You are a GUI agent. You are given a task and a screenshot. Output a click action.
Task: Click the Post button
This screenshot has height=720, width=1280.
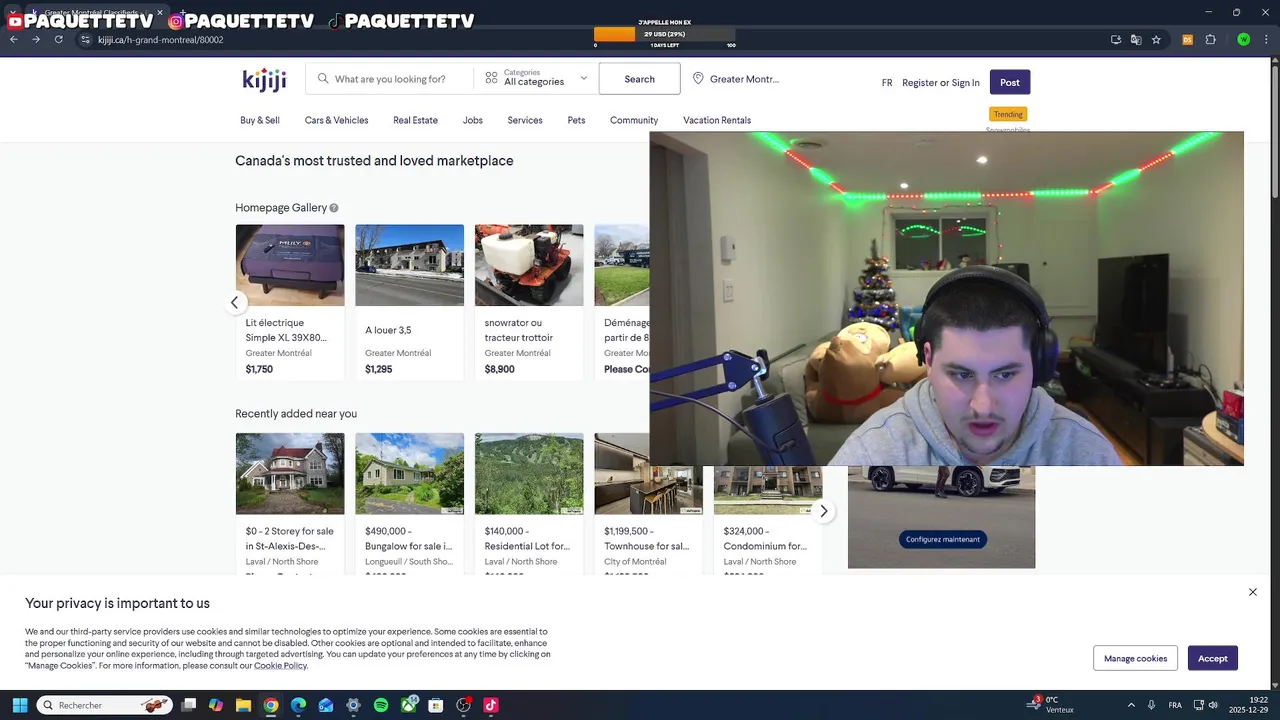[x=1010, y=82]
